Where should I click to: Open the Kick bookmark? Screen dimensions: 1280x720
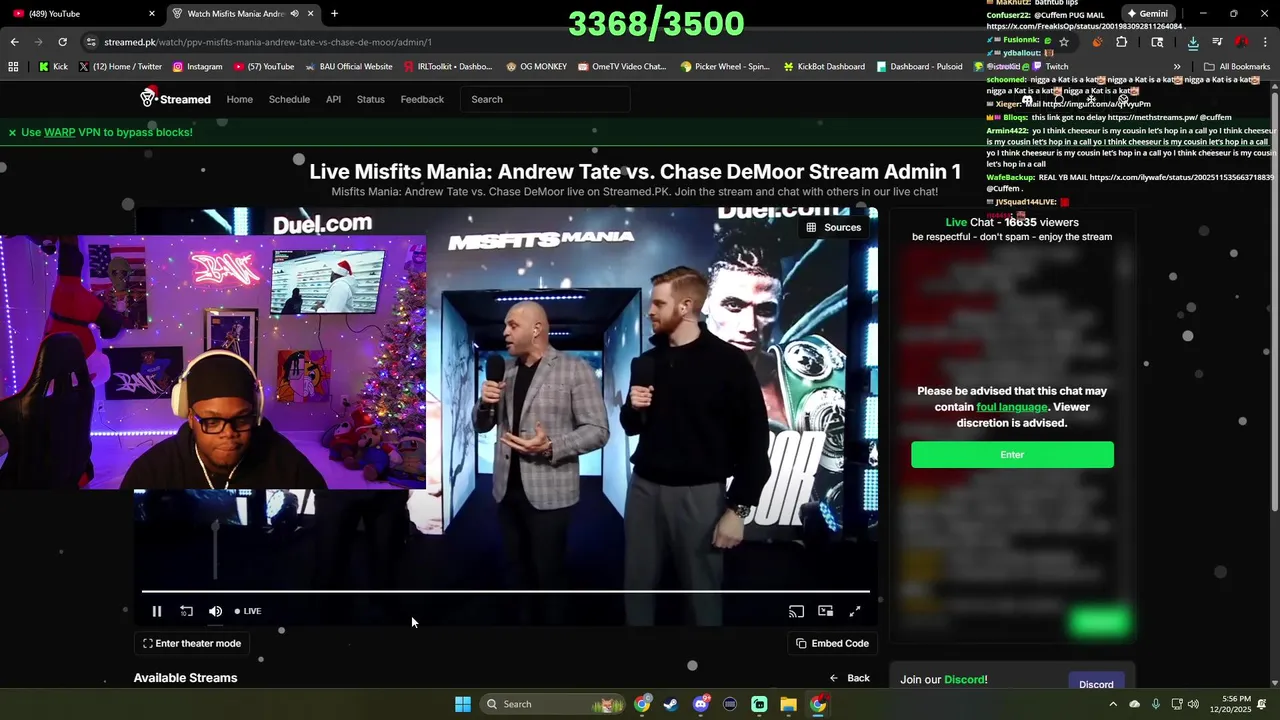(53, 67)
